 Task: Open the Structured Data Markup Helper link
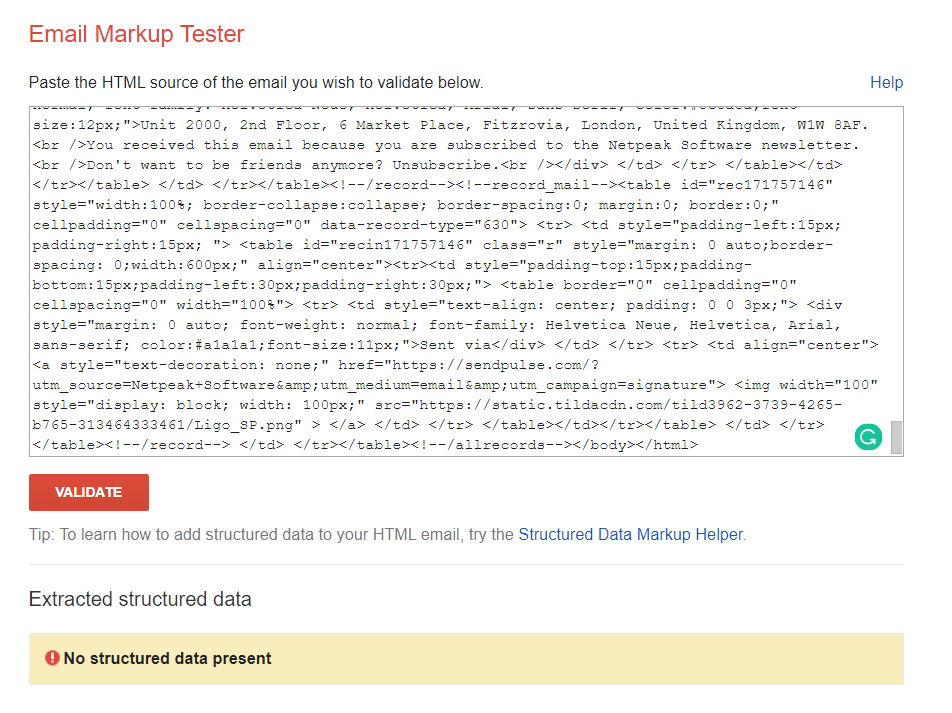(x=630, y=534)
